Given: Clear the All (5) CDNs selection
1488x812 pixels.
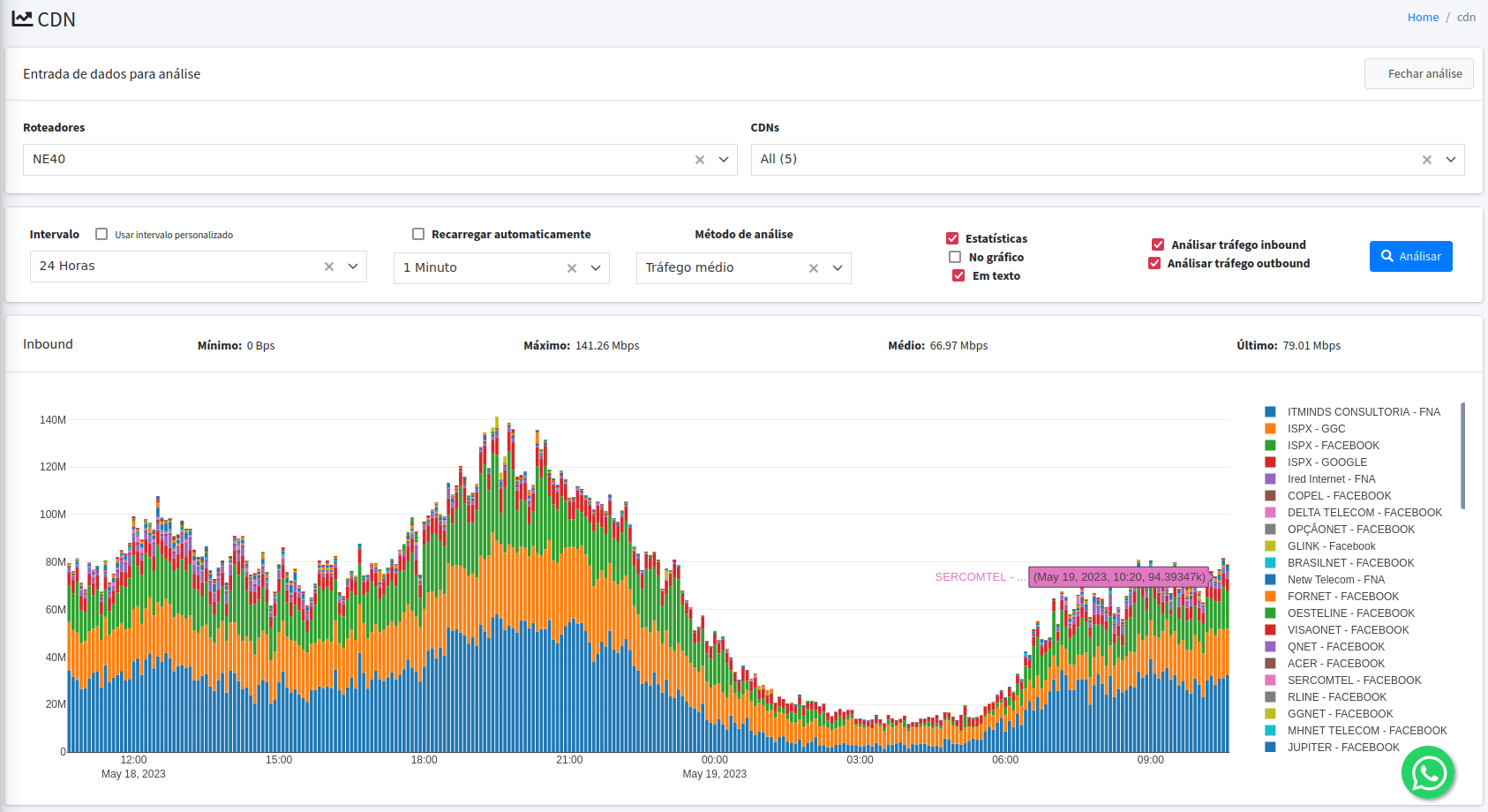Looking at the screenshot, I should [x=1427, y=160].
